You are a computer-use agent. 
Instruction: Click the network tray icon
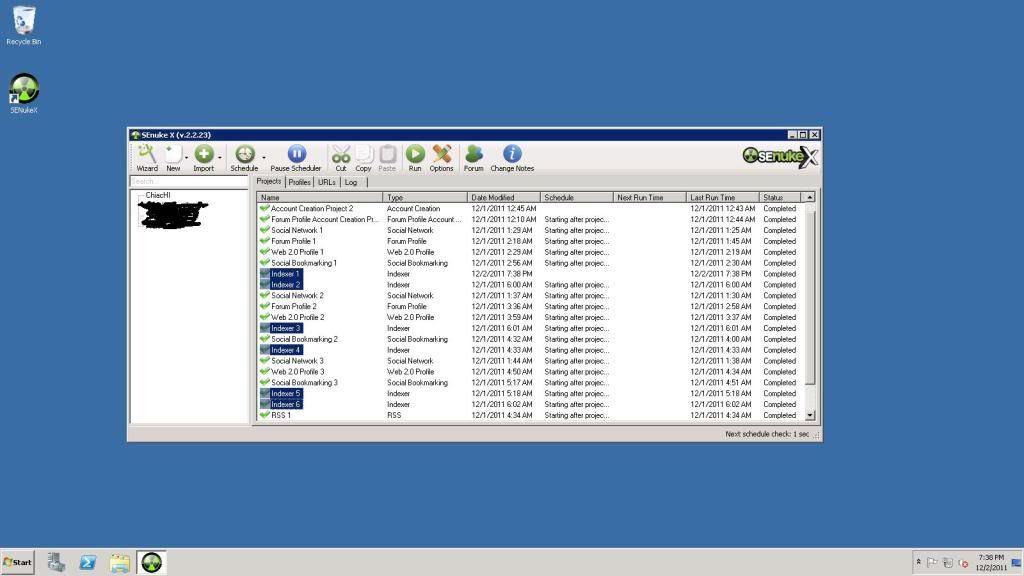948,563
